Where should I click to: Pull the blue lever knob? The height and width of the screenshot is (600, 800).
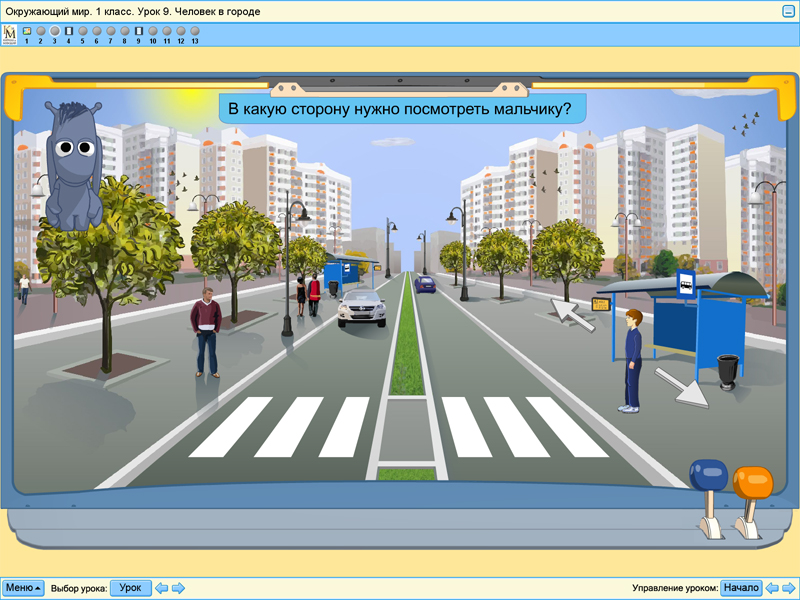pyautogui.click(x=709, y=476)
